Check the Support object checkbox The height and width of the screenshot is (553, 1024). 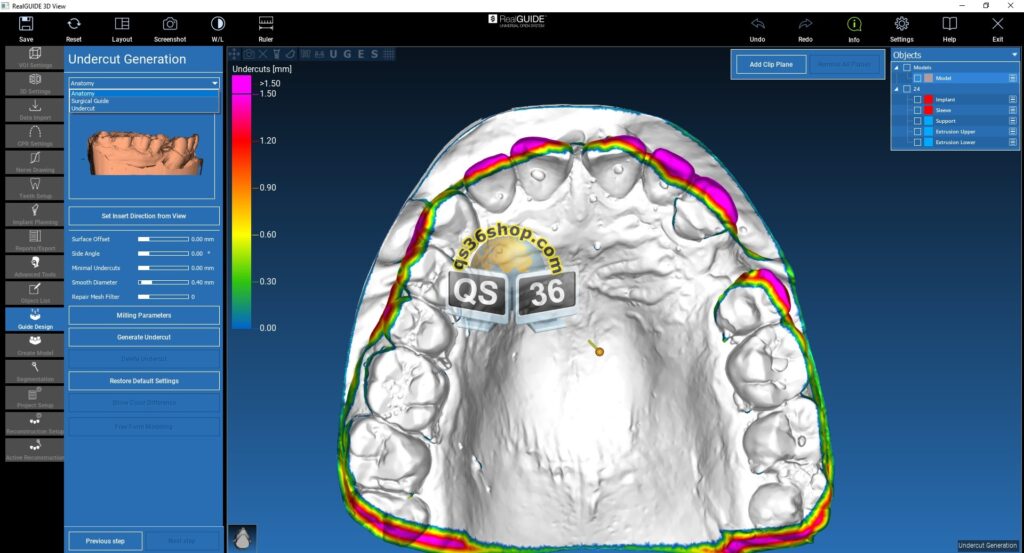917,121
